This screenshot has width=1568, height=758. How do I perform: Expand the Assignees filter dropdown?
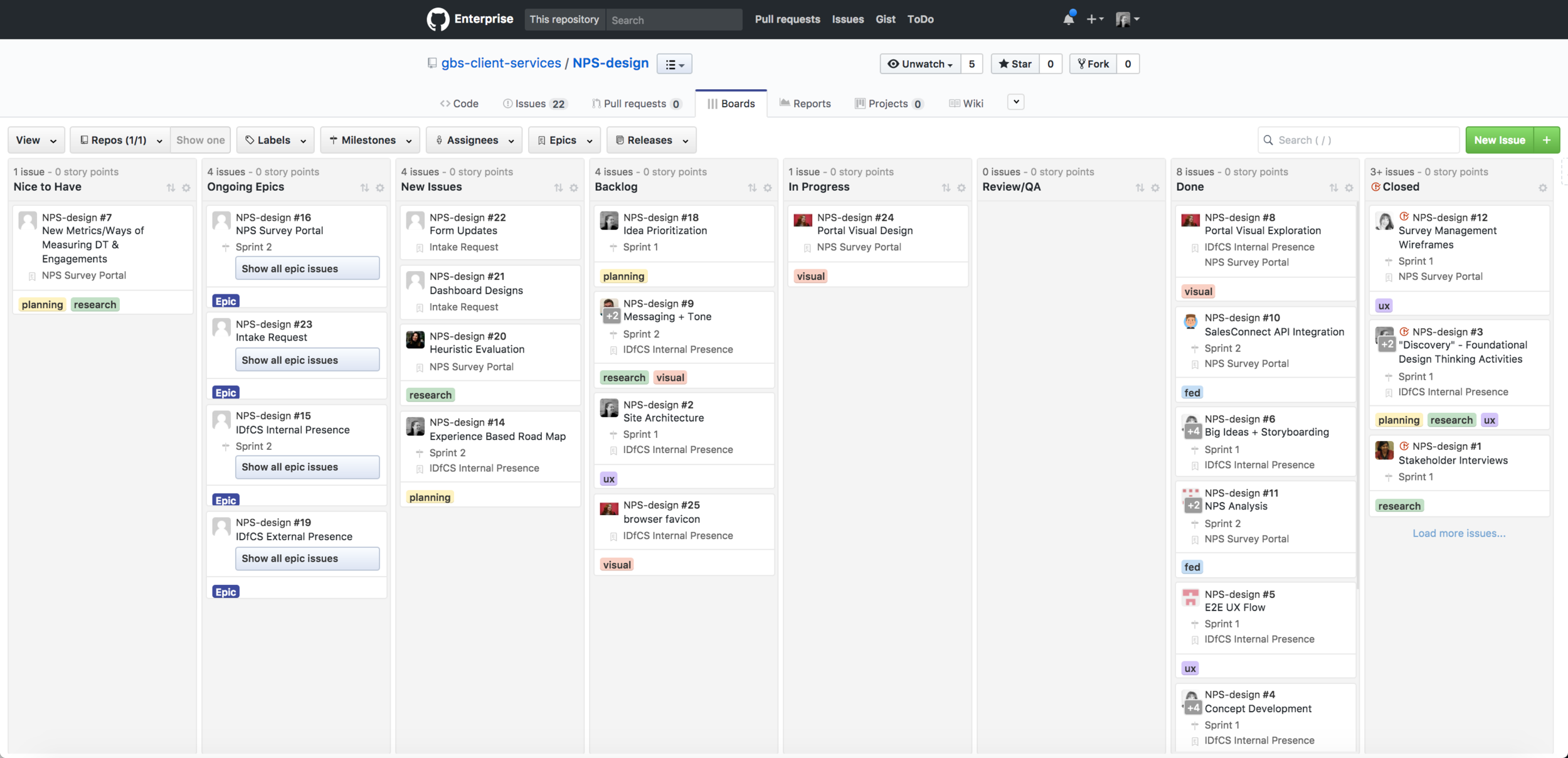(x=474, y=140)
